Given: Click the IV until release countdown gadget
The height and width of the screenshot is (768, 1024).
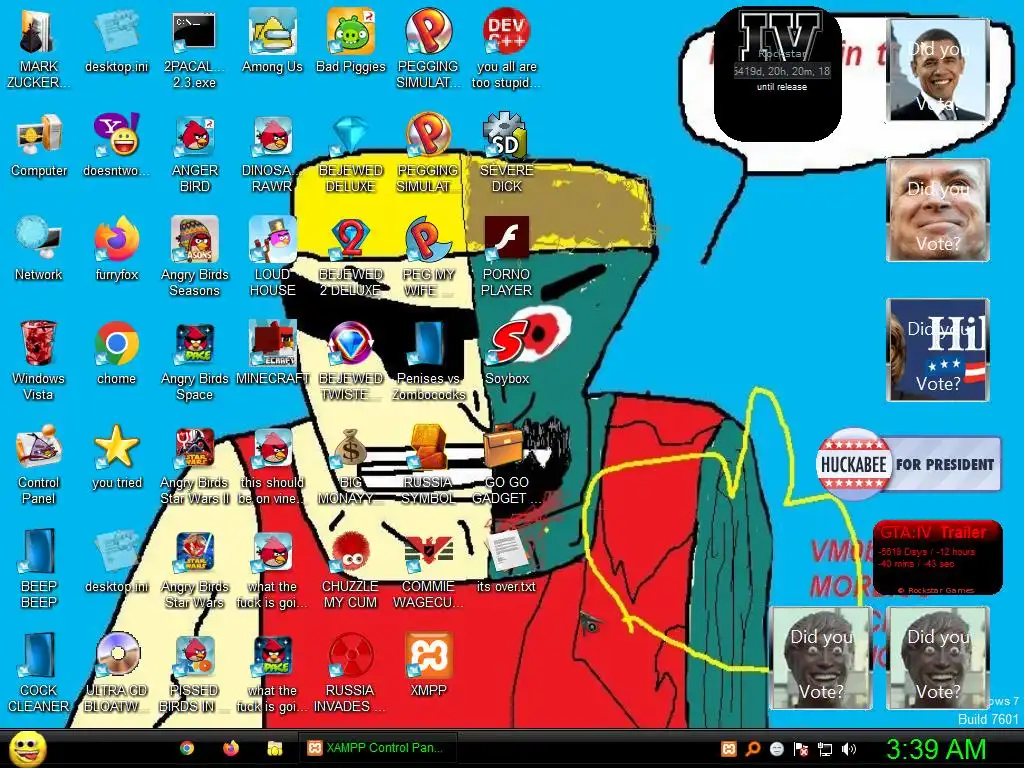Looking at the screenshot, I should 778,74.
